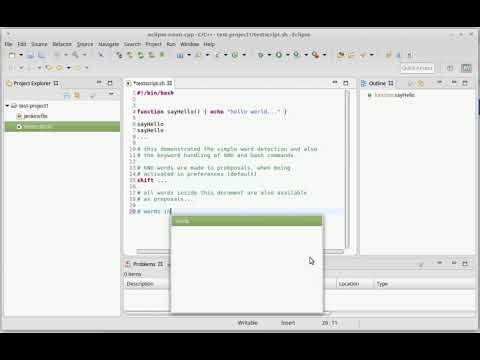The image size is (480, 360).
Task: Open the Debug dropdown arrow
Action: (269, 55)
